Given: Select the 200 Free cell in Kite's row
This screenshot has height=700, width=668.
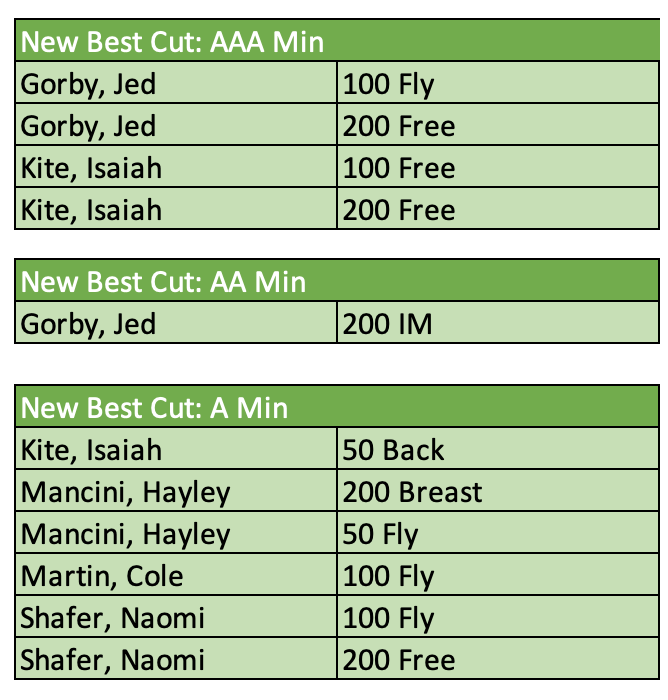Looking at the screenshot, I should (398, 210).
